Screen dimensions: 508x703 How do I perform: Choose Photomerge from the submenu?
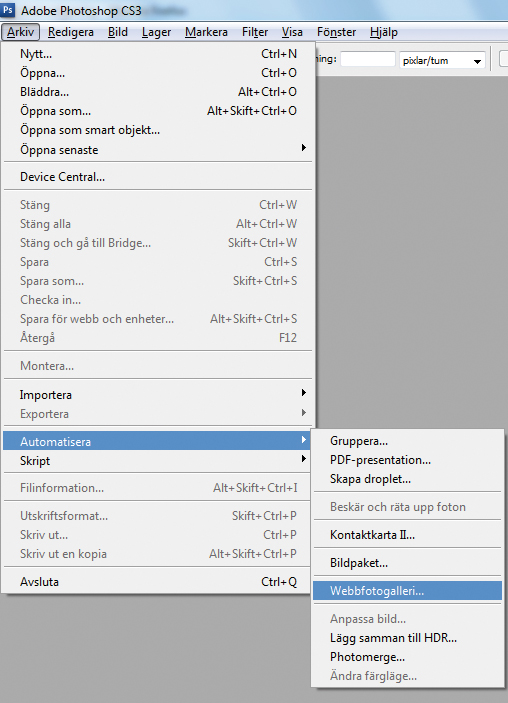click(x=408, y=657)
